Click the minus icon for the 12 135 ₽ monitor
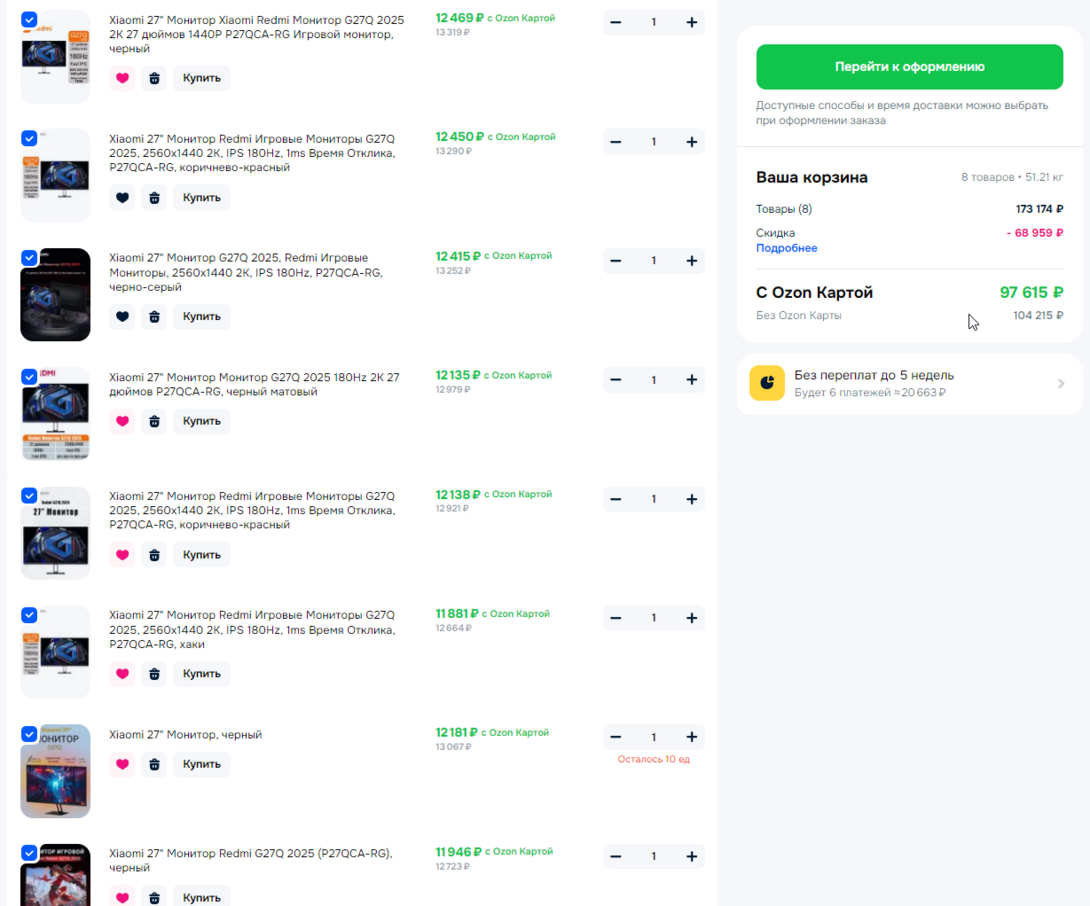The width and height of the screenshot is (1090, 906). [616, 380]
